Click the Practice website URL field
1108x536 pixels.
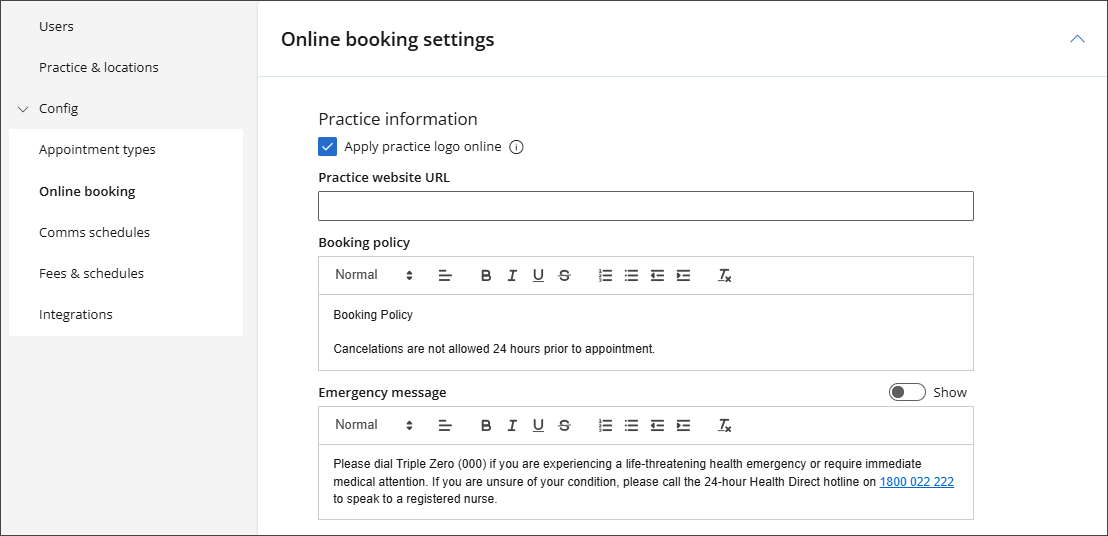(x=645, y=206)
